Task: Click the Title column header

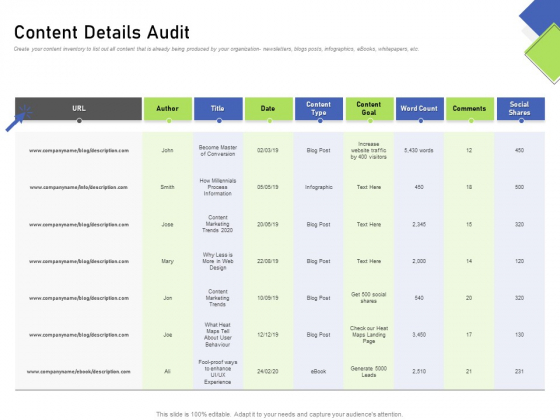Action: [218, 108]
